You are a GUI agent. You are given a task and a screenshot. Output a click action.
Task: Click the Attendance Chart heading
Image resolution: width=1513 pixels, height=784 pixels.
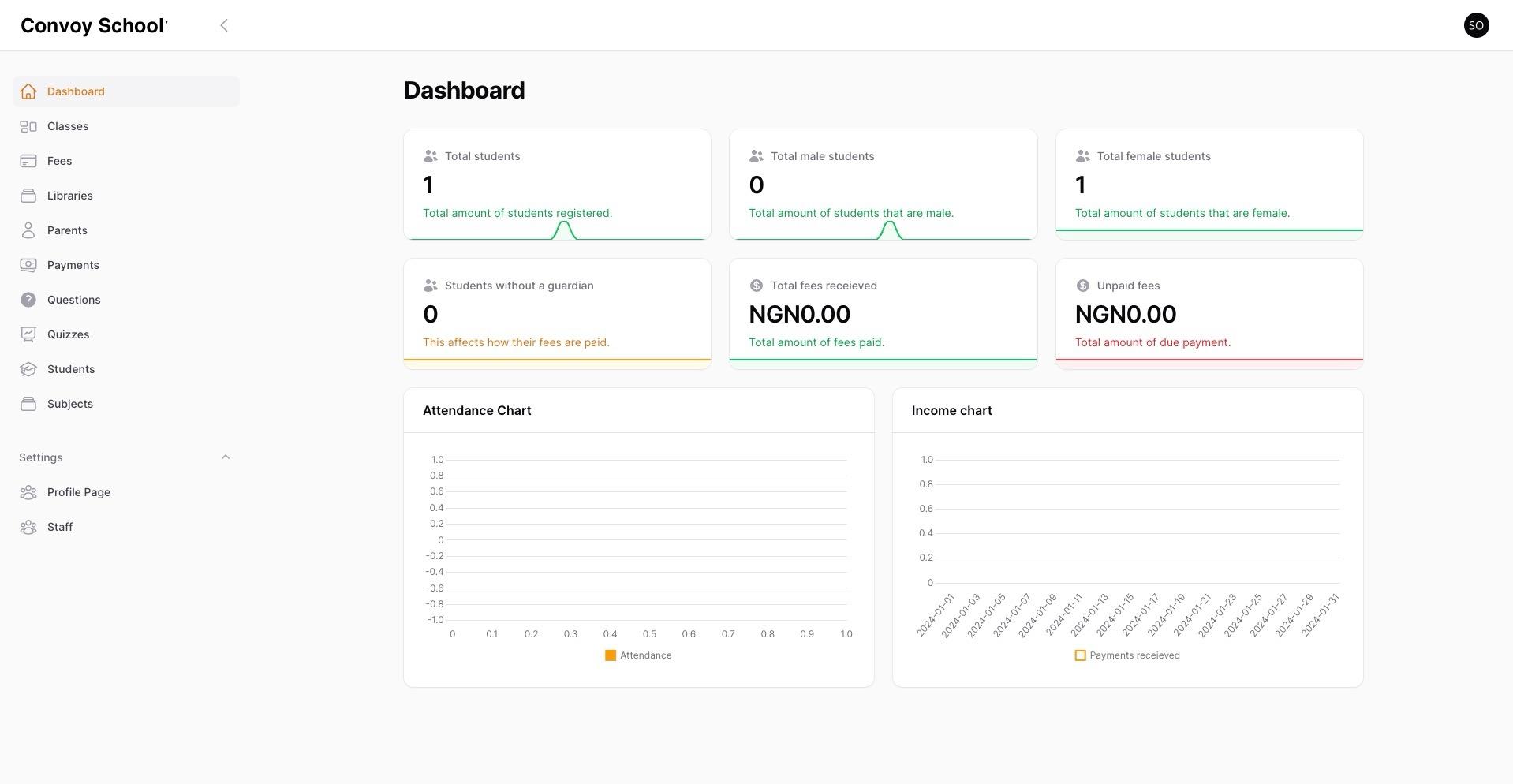pos(477,411)
